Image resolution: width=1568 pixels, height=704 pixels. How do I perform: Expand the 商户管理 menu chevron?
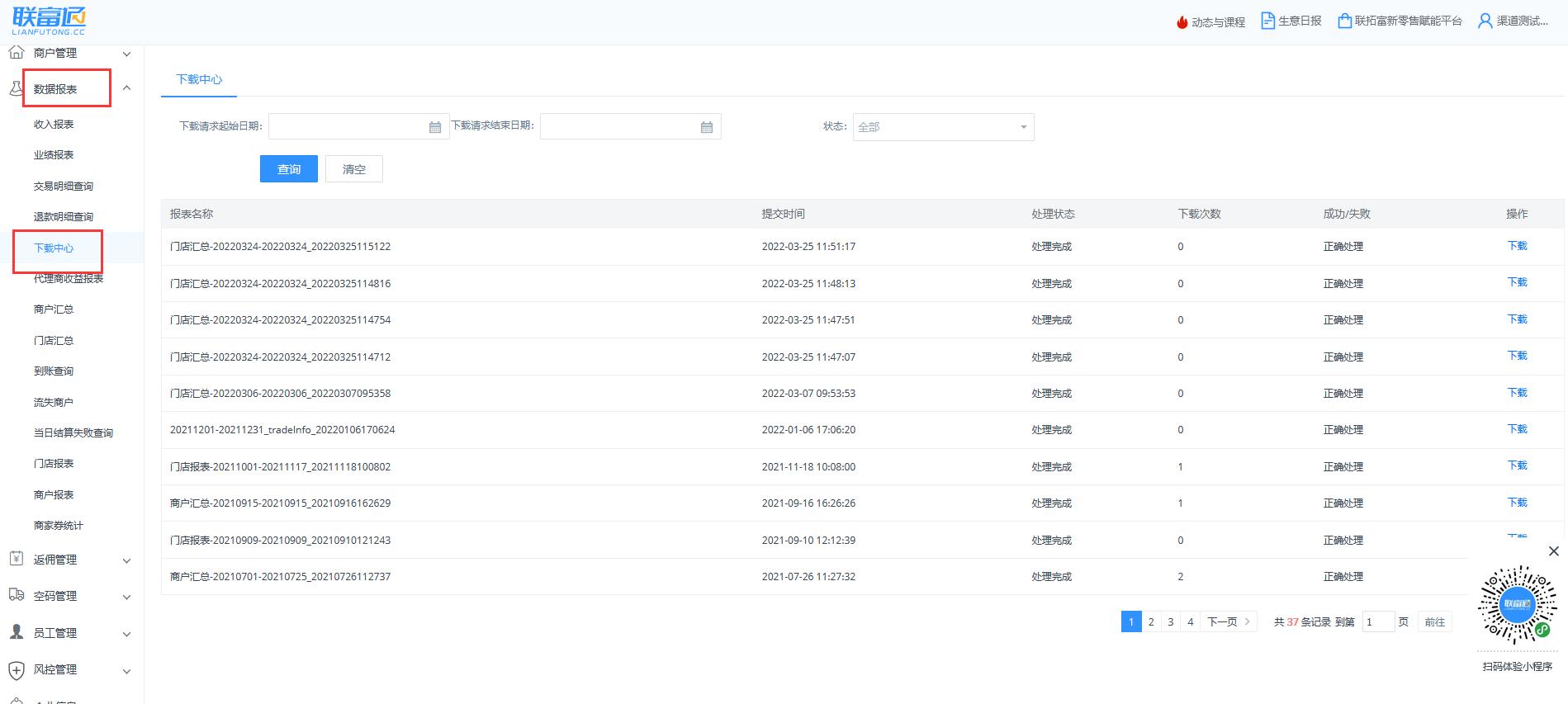click(126, 54)
